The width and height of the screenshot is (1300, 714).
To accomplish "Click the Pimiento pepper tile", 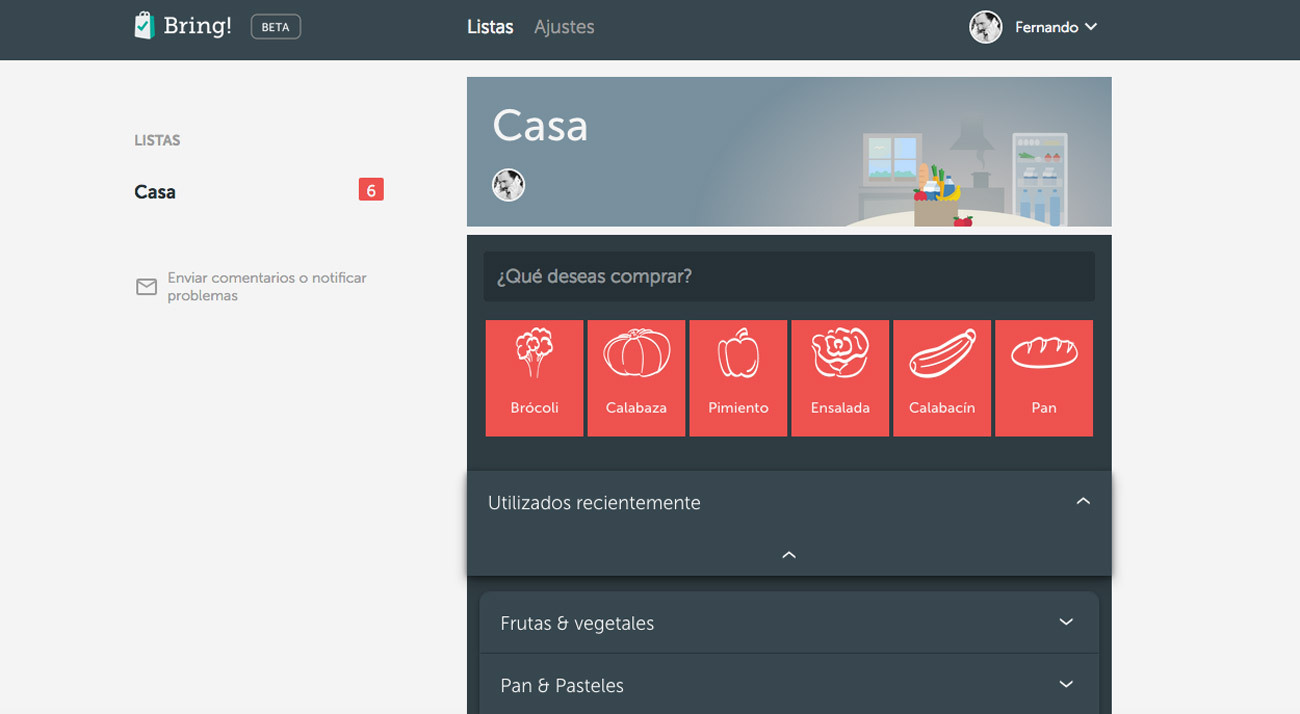I will [x=738, y=378].
